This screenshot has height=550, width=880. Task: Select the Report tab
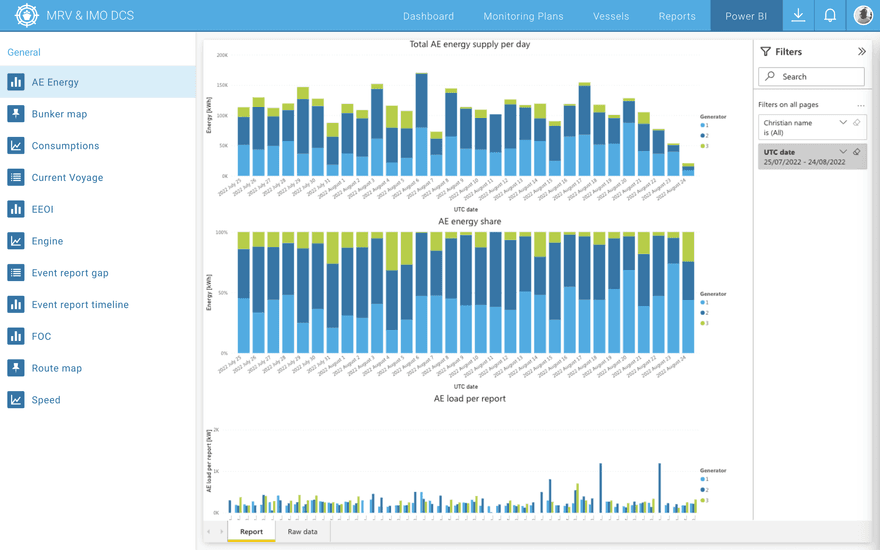click(x=251, y=531)
